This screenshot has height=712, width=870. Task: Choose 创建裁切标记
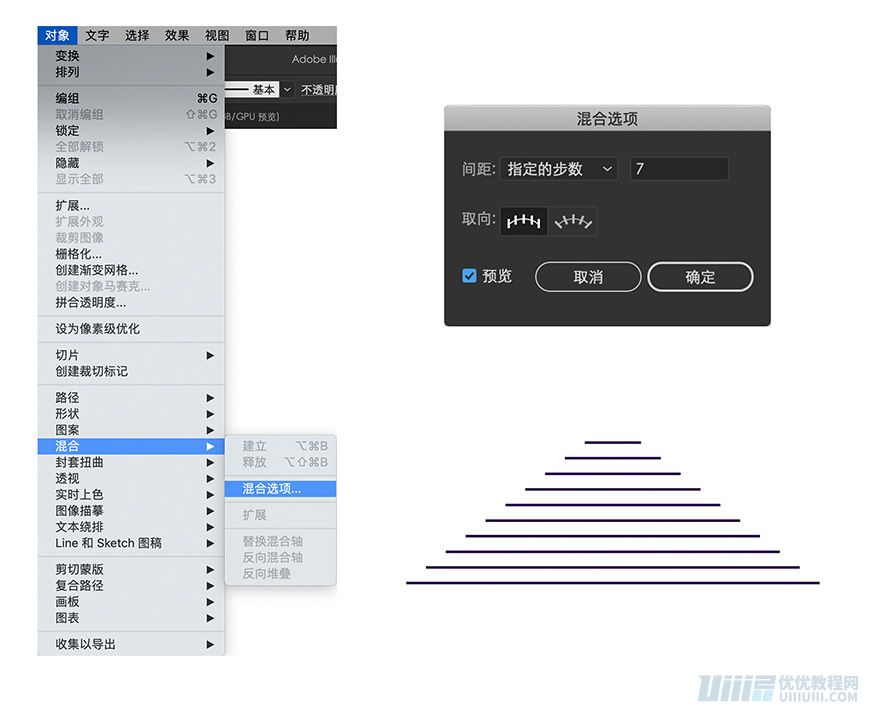[131, 371]
